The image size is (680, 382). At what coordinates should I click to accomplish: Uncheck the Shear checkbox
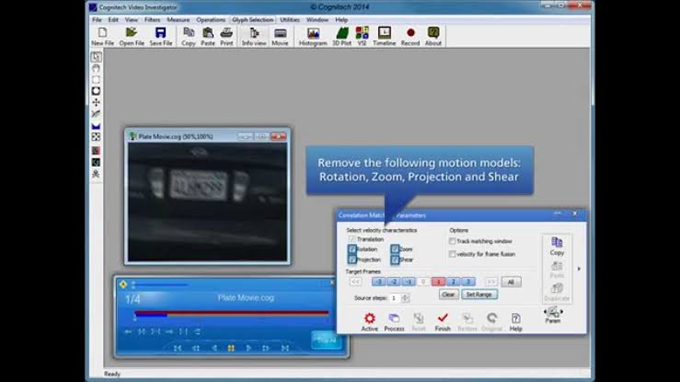coord(395,260)
